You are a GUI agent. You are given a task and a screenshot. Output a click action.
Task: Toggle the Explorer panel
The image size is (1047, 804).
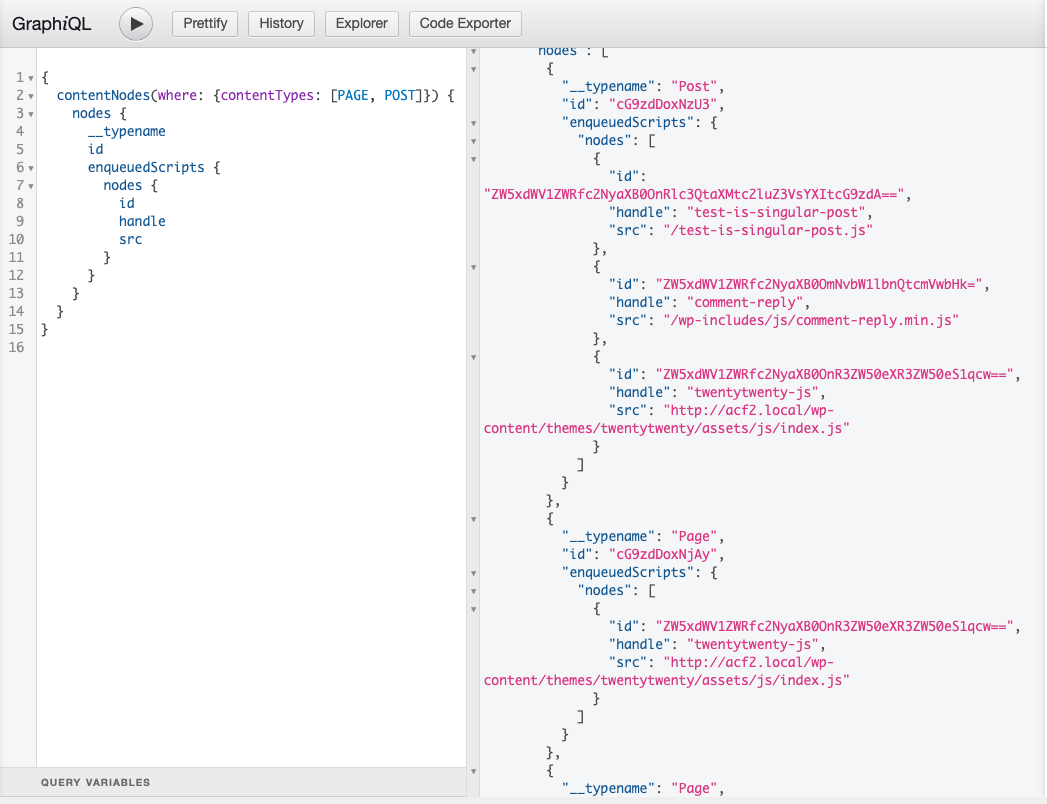pyautogui.click(x=361, y=23)
